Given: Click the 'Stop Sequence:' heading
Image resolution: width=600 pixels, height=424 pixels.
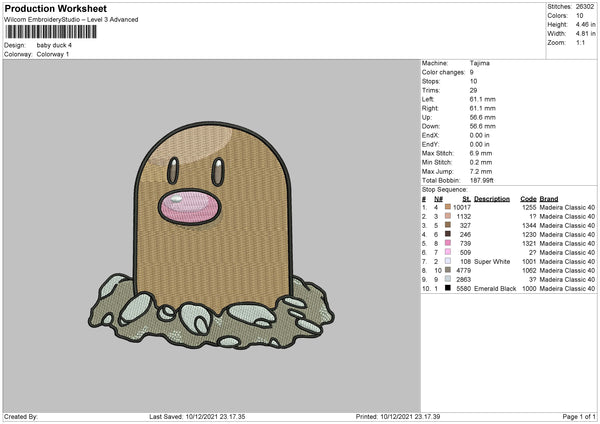Looking at the screenshot, I should pos(445,189).
